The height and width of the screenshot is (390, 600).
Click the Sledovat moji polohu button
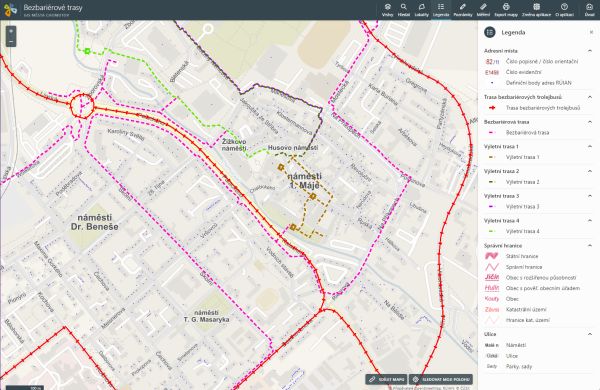point(441,379)
